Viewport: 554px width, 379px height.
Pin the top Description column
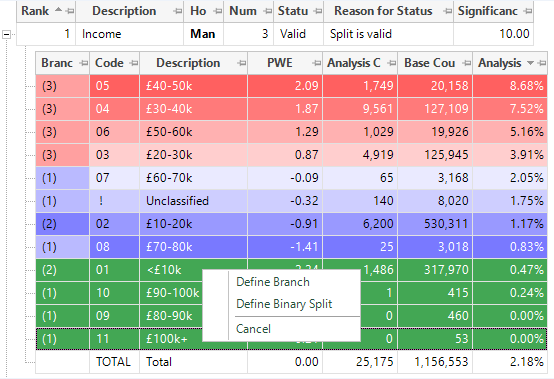178,11
